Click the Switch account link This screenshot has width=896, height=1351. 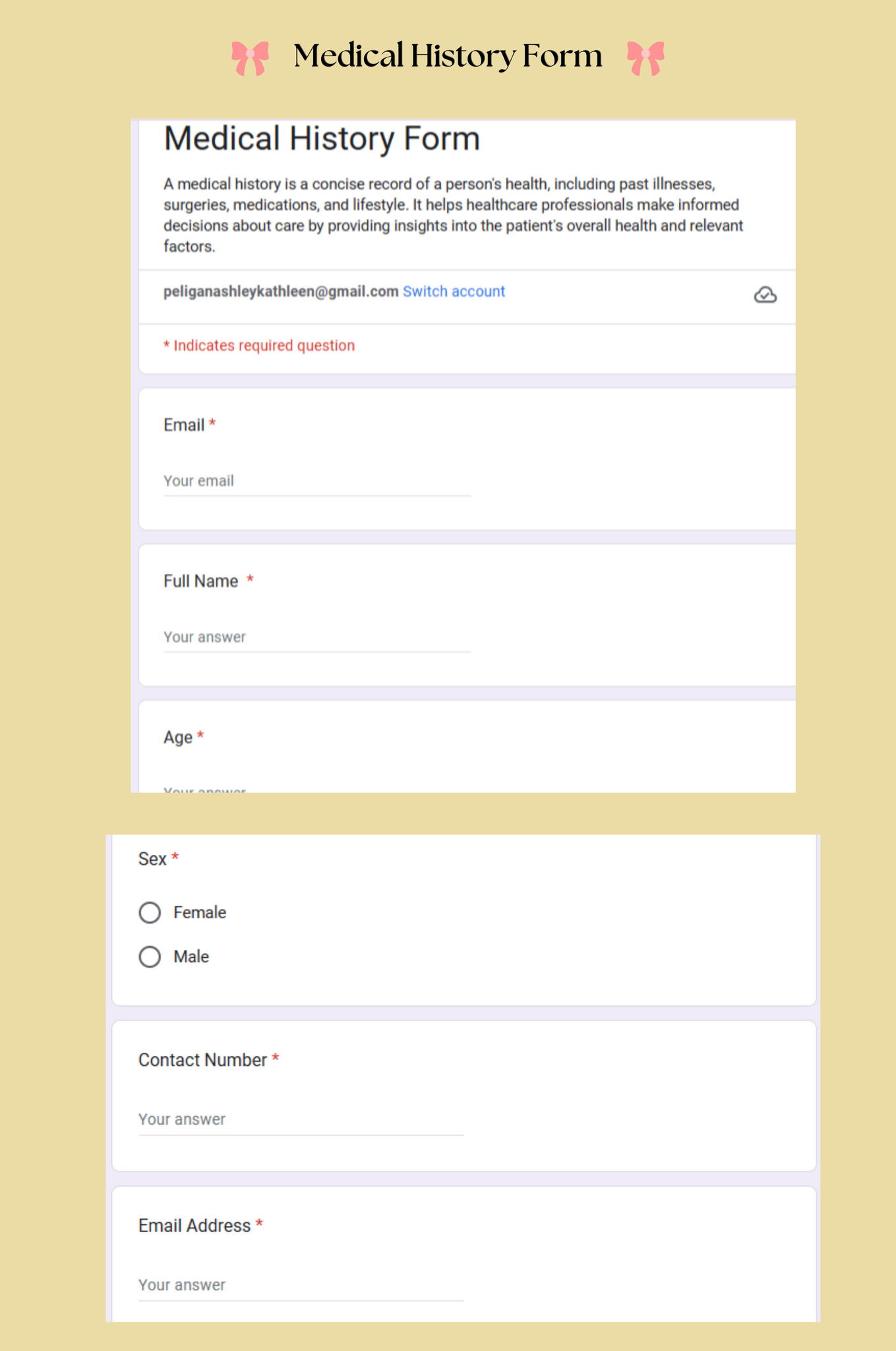pos(454,292)
